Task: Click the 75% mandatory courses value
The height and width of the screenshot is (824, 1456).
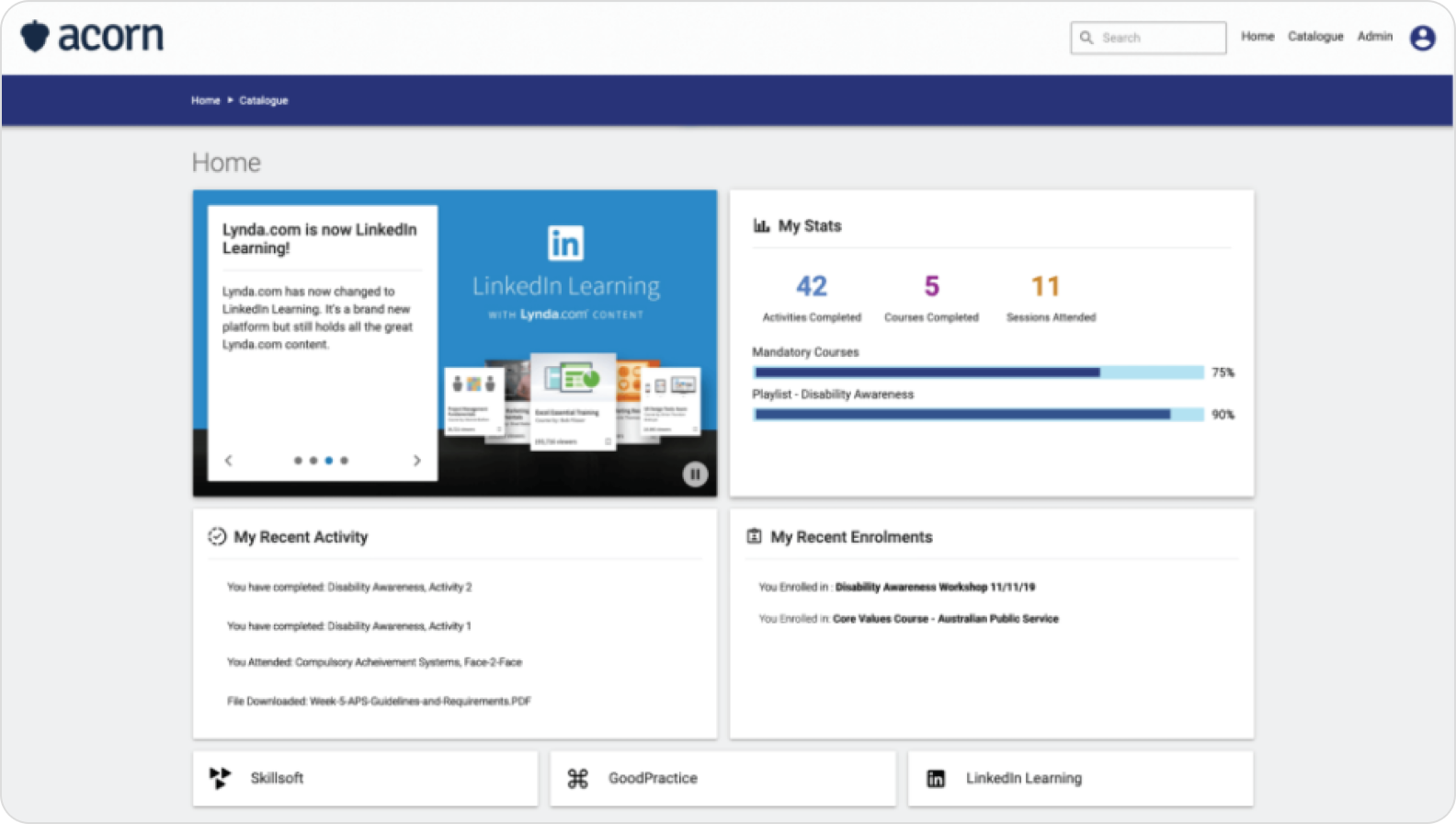Action: (1223, 372)
